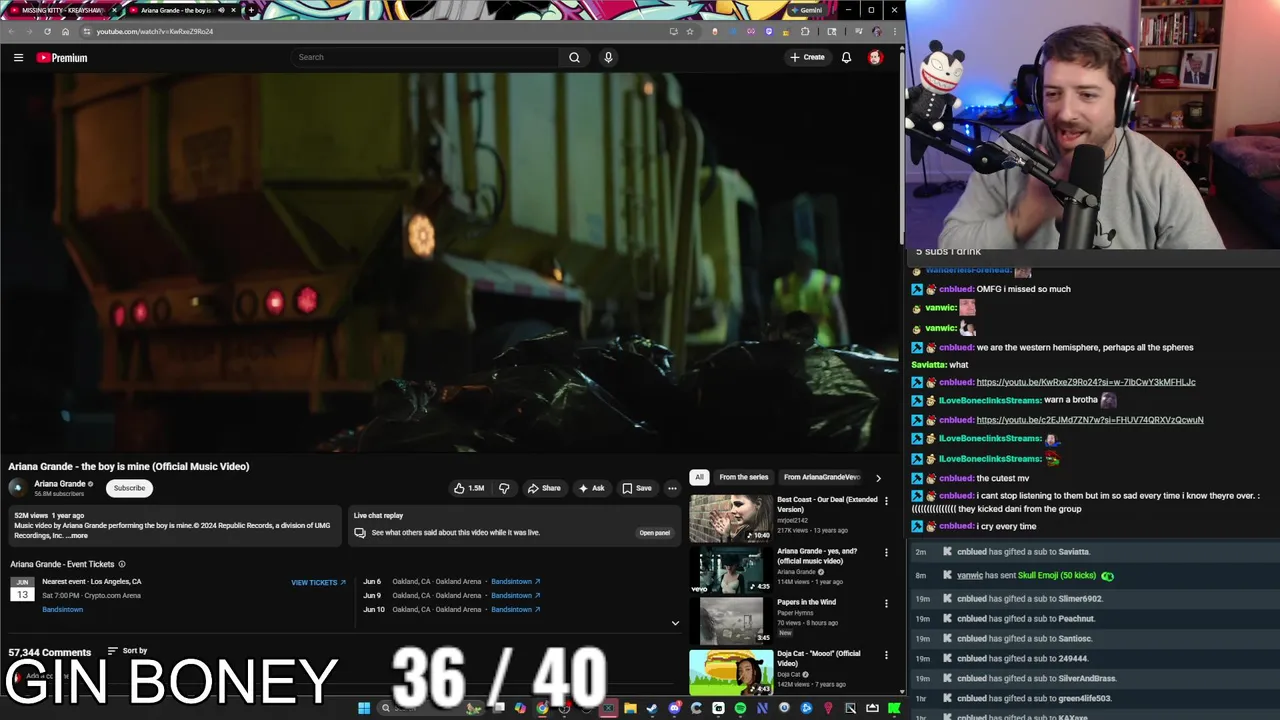Save video to playlist

pos(637,488)
